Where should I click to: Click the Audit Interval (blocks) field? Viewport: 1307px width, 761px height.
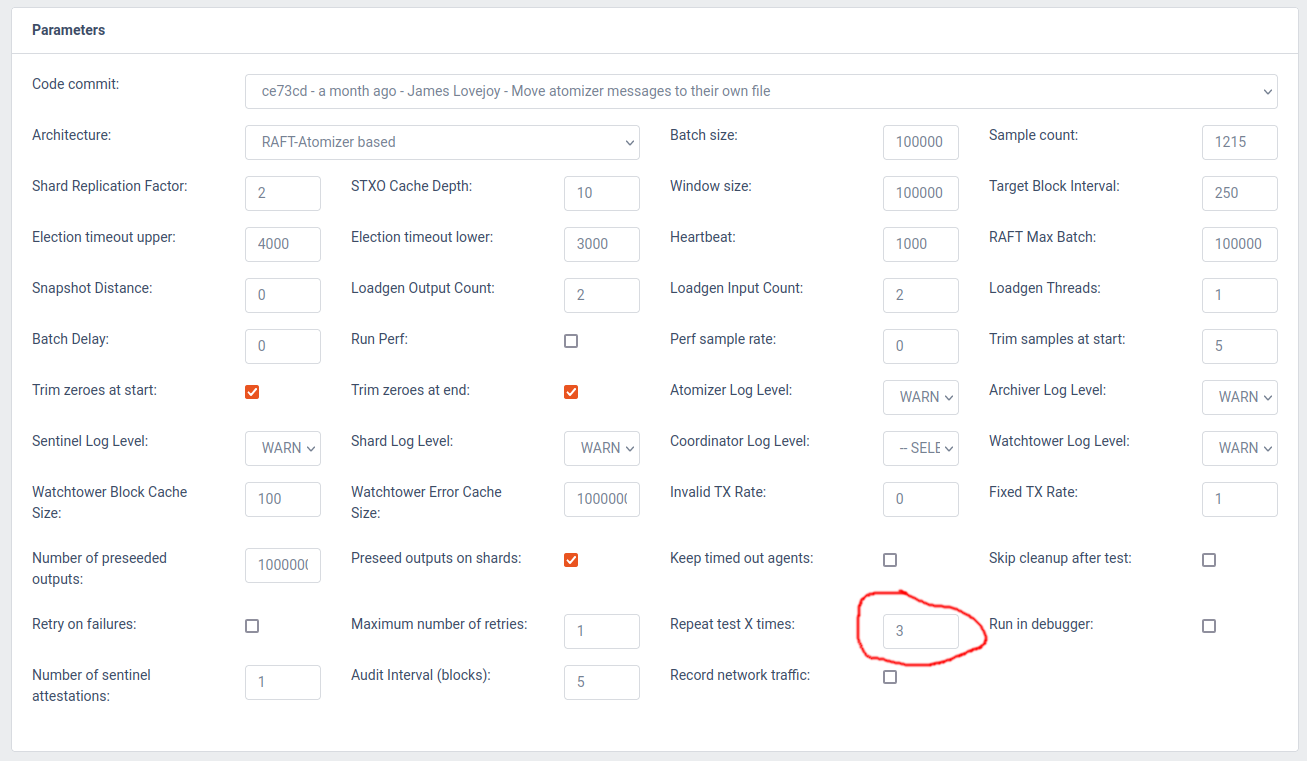click(602, 682)
